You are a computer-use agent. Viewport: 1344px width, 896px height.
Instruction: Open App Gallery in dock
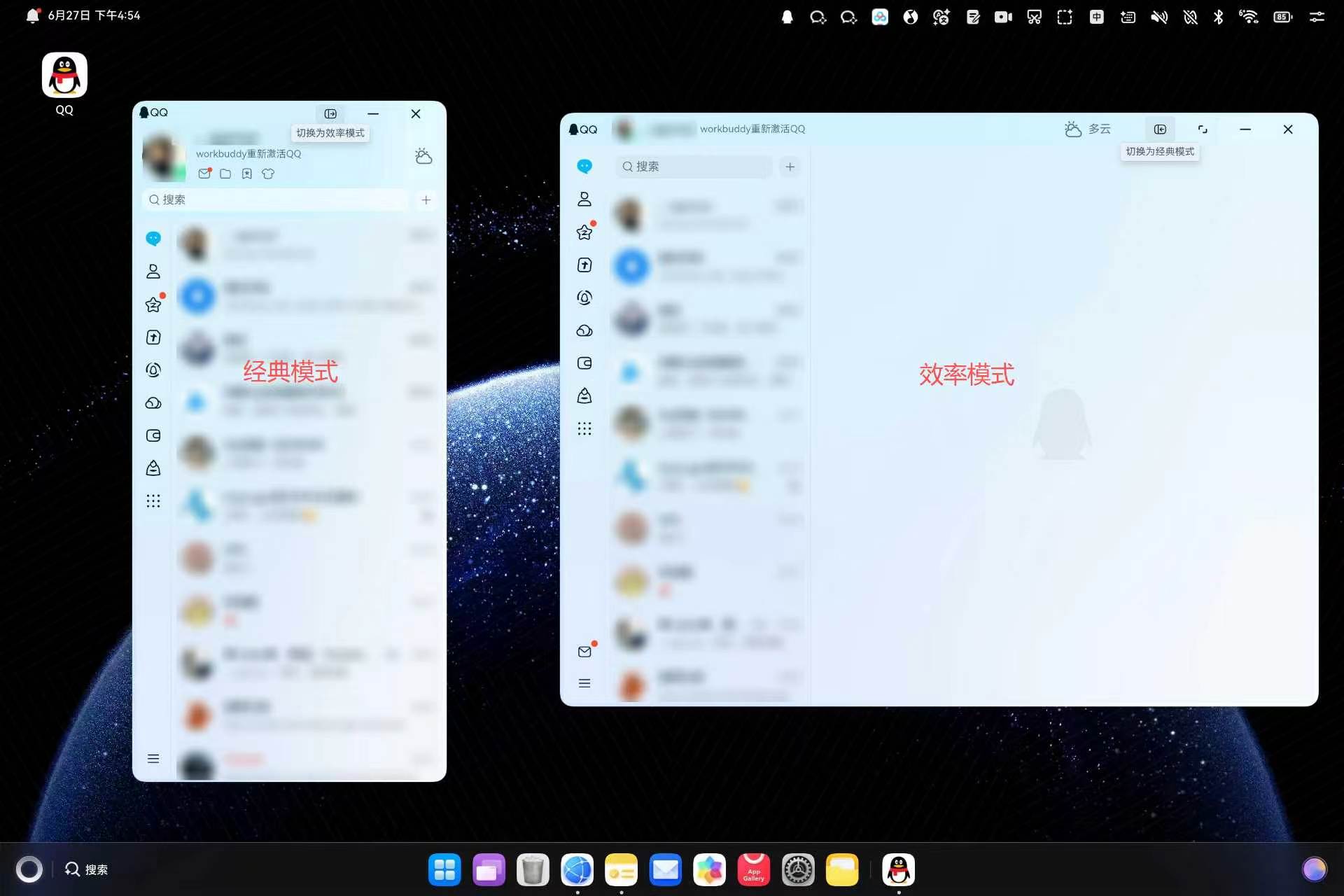[753, 870]
